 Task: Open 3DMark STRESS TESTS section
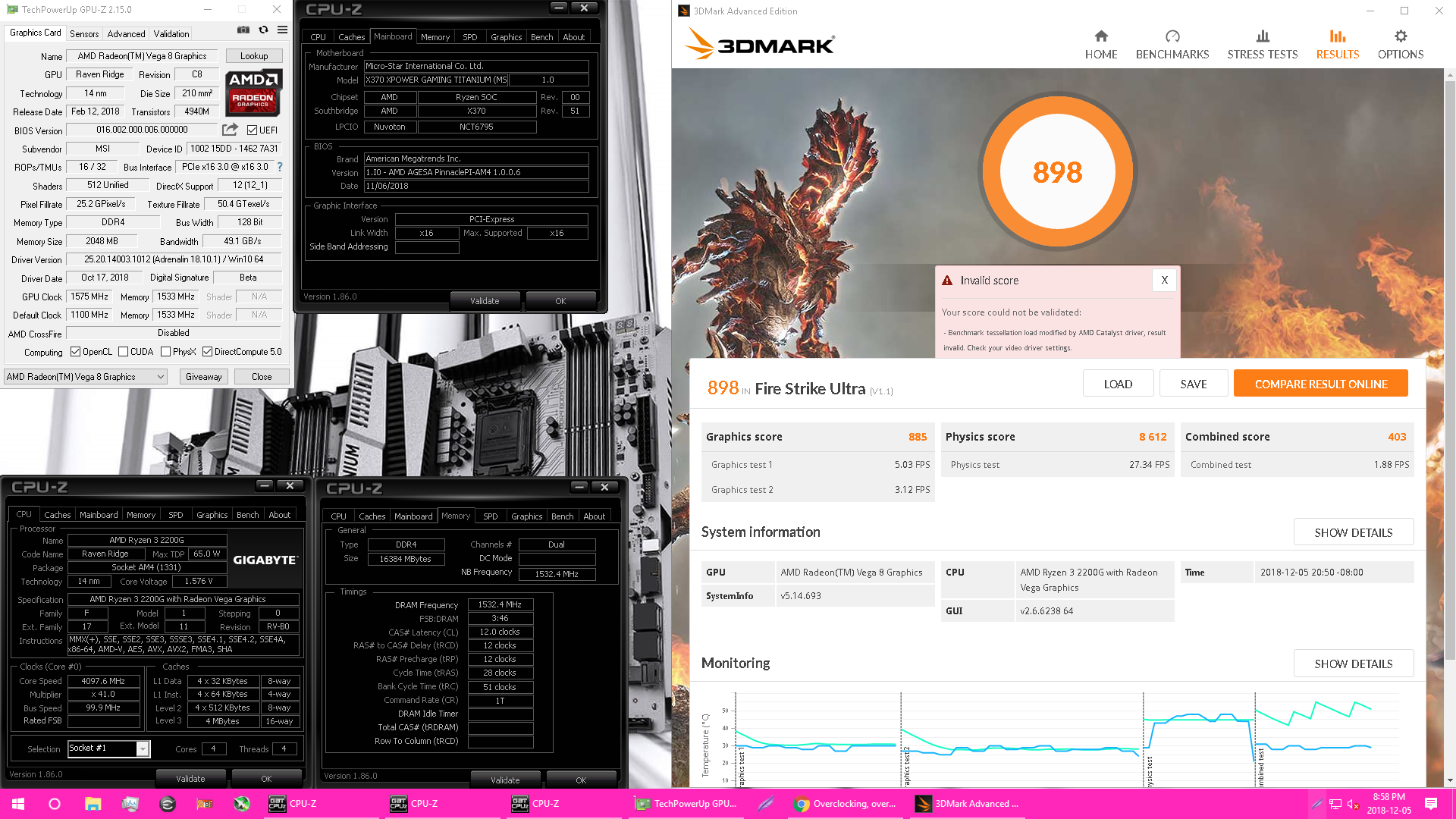1263,45
